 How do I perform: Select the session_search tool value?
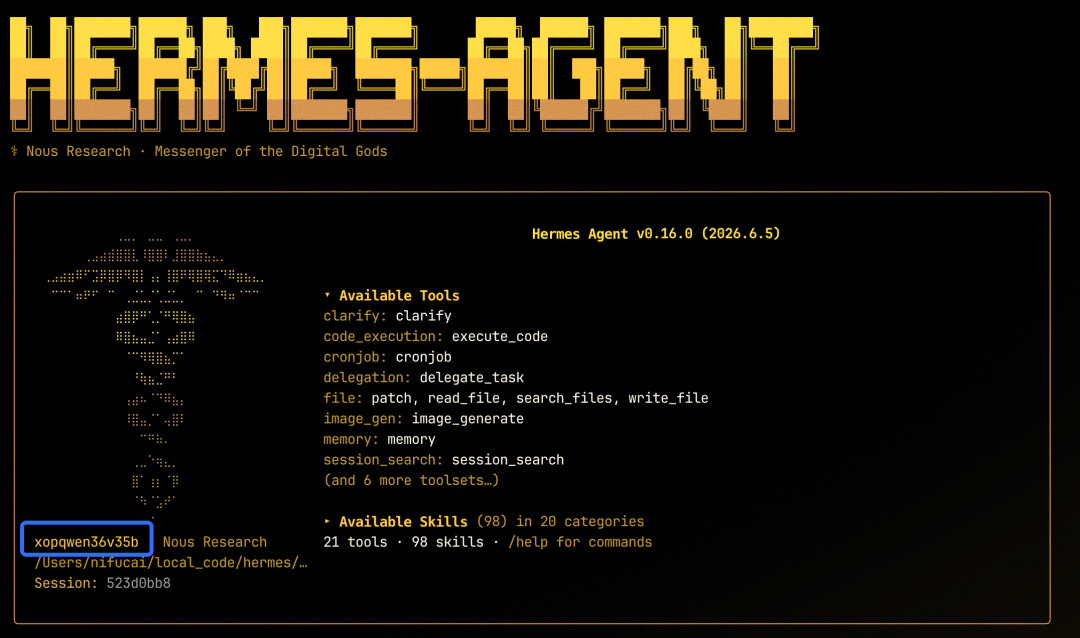tap(508, 460)
